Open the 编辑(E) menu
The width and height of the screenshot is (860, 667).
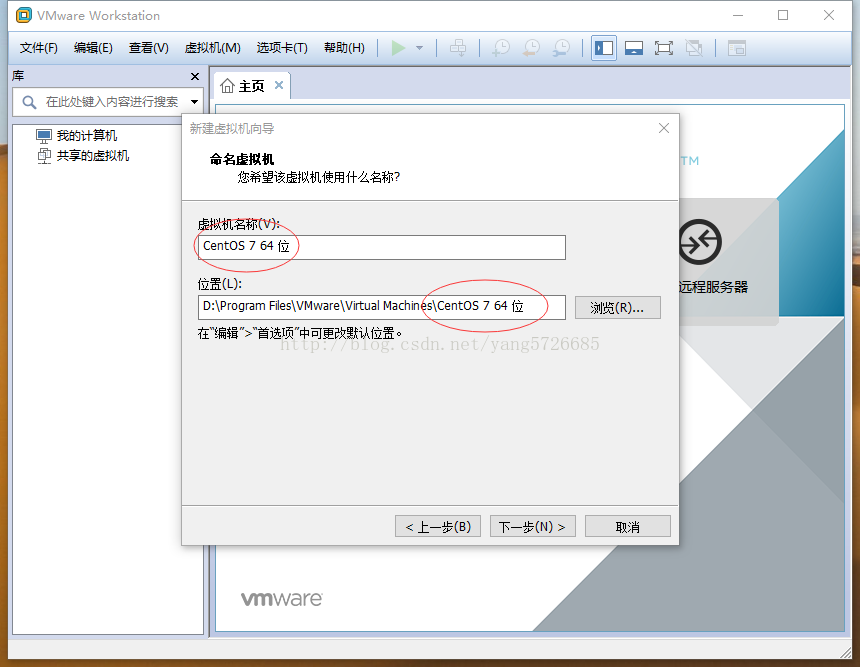(x=93, y=48)
